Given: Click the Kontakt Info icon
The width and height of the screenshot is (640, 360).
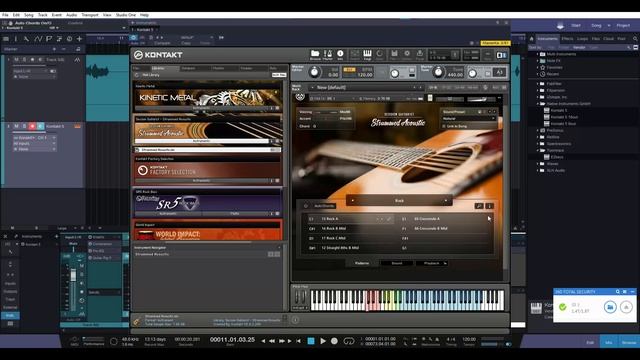Looking at the screenshot, I should click(x=340, y=55).
